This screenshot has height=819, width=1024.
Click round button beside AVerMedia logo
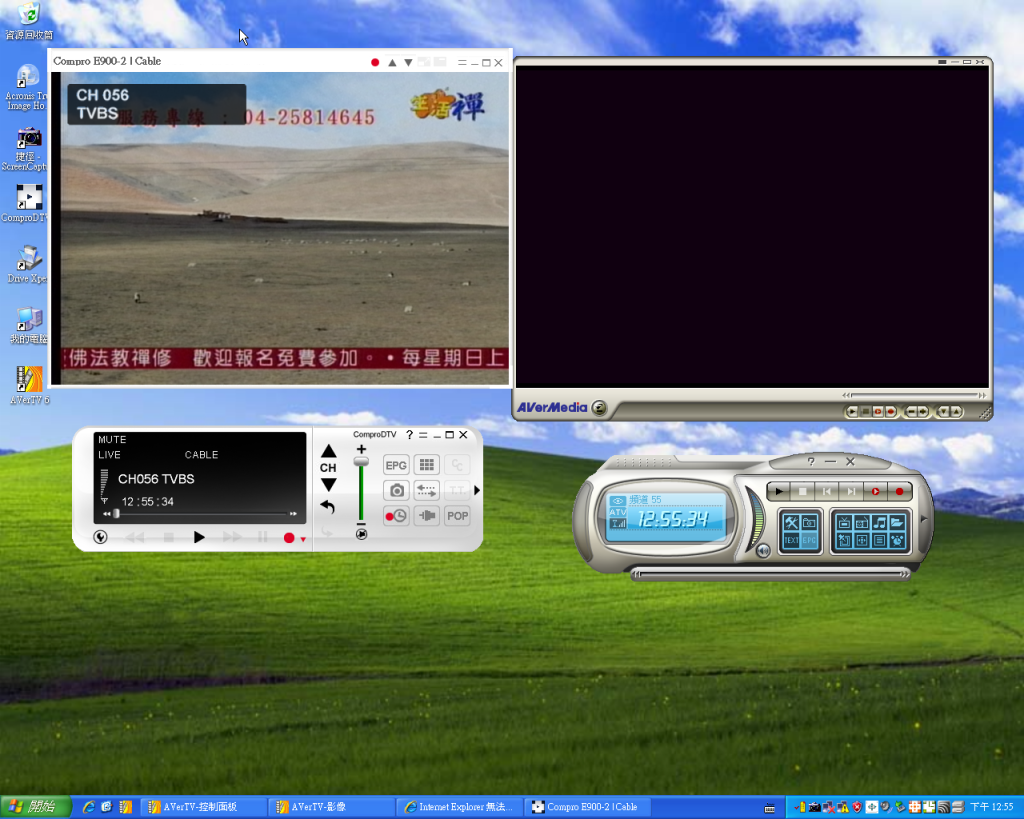point(599,408)
